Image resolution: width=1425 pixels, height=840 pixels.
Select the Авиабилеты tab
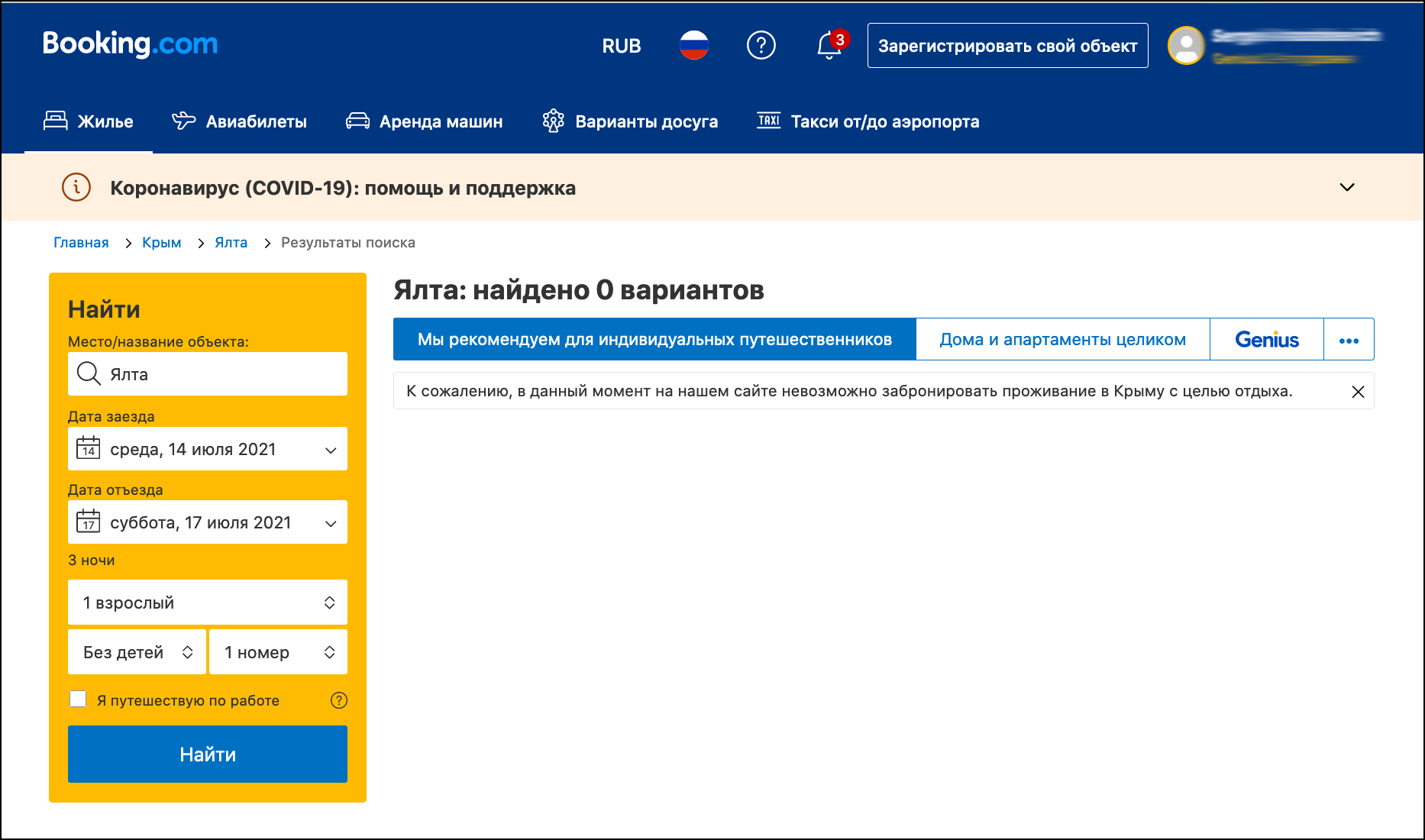point(239,121)
